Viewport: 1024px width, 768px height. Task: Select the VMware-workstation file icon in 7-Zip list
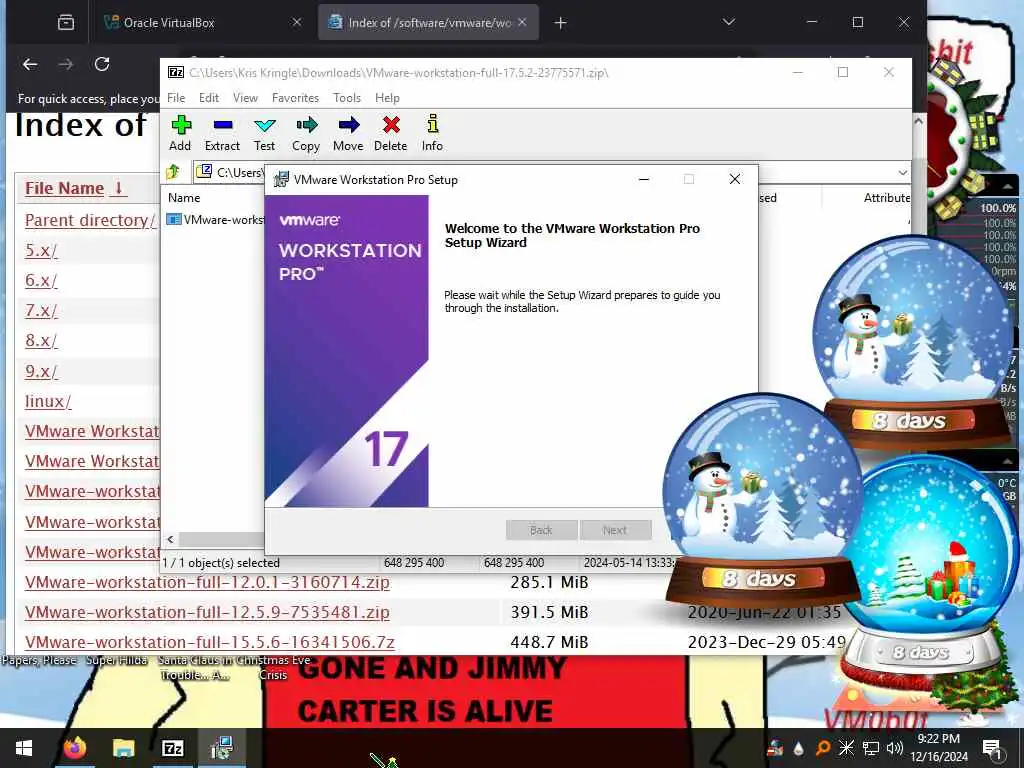pyautogui.click(x=174, y=219)
